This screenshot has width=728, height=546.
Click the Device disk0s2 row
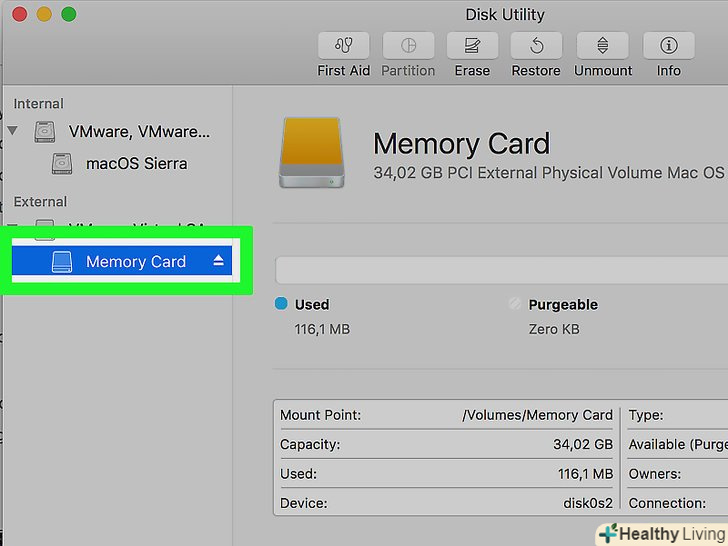(x=446, y=503)
